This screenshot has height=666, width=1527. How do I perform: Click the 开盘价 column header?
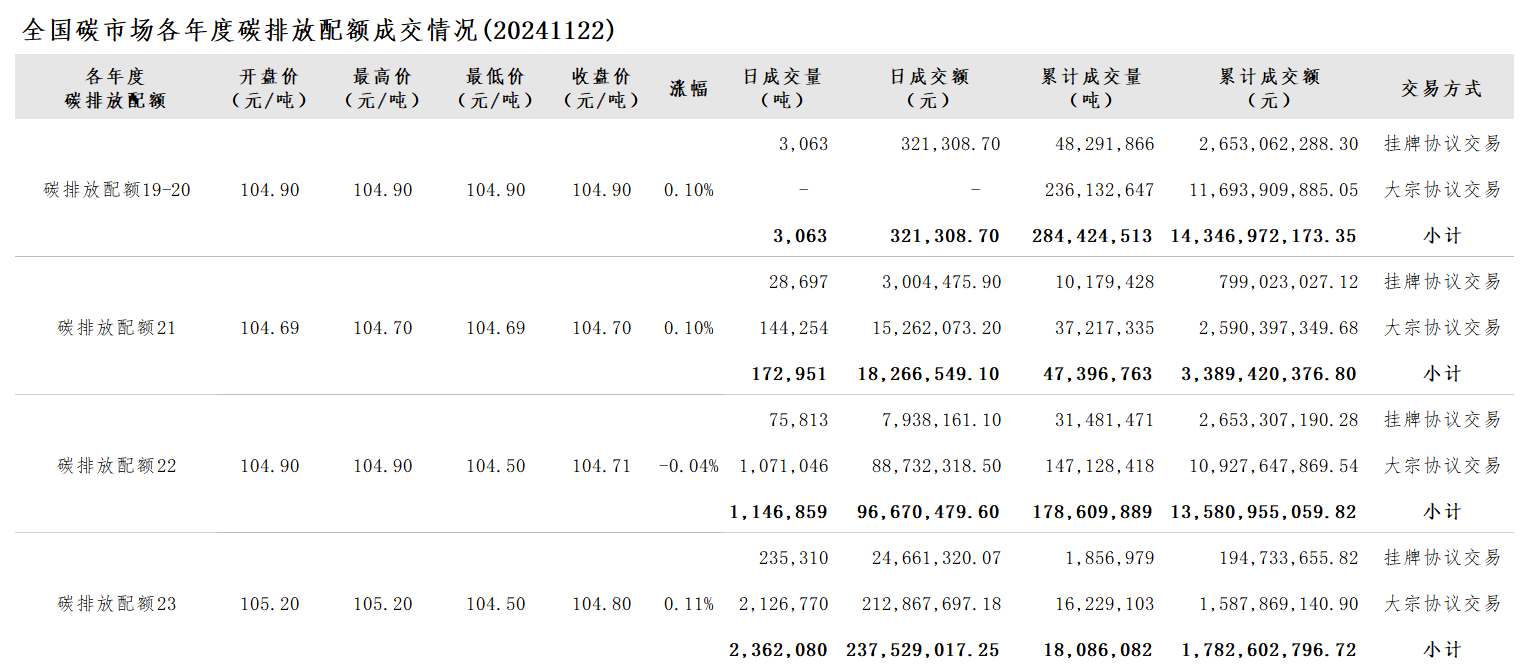click(x=270, y=88)
